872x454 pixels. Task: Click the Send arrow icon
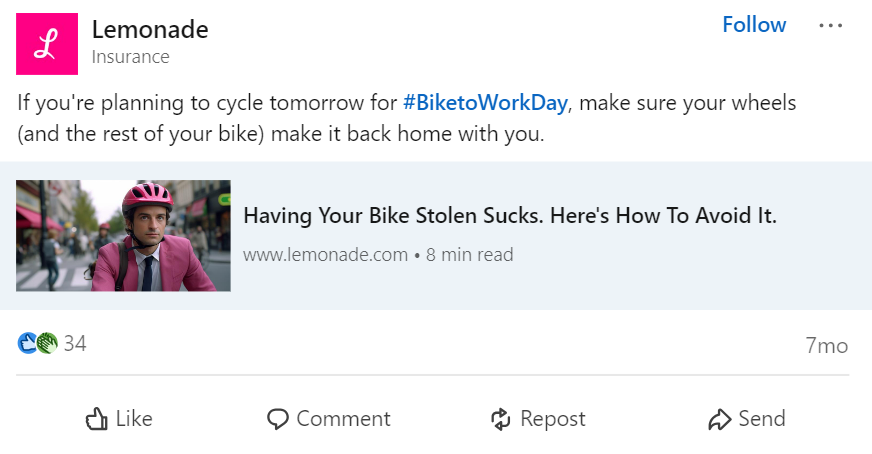click(720, 419)
